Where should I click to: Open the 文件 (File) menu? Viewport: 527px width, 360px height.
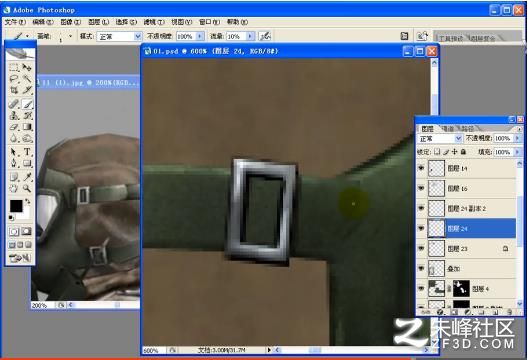(15, 22)
